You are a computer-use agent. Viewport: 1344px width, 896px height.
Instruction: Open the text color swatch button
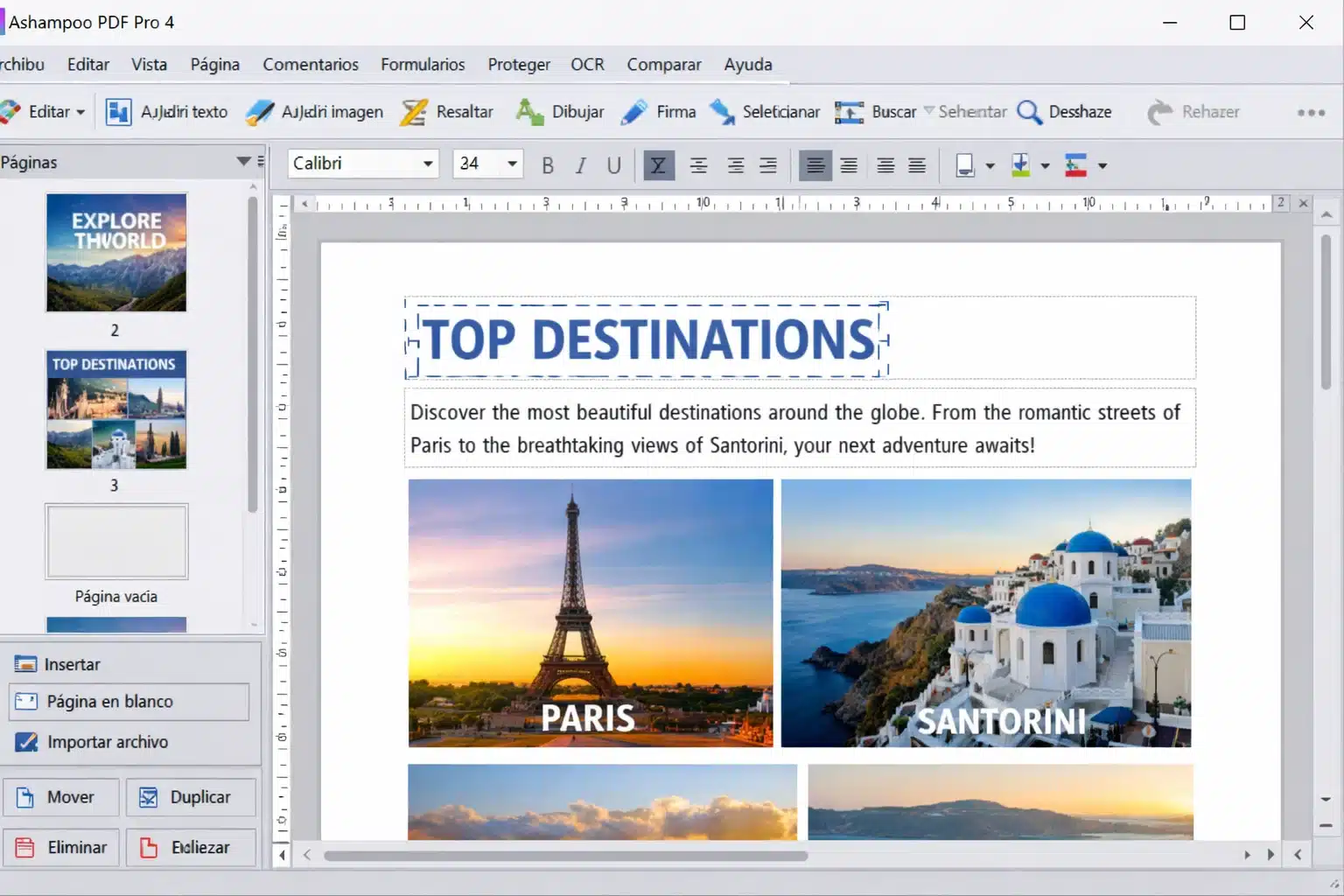[x=964, y=165]
